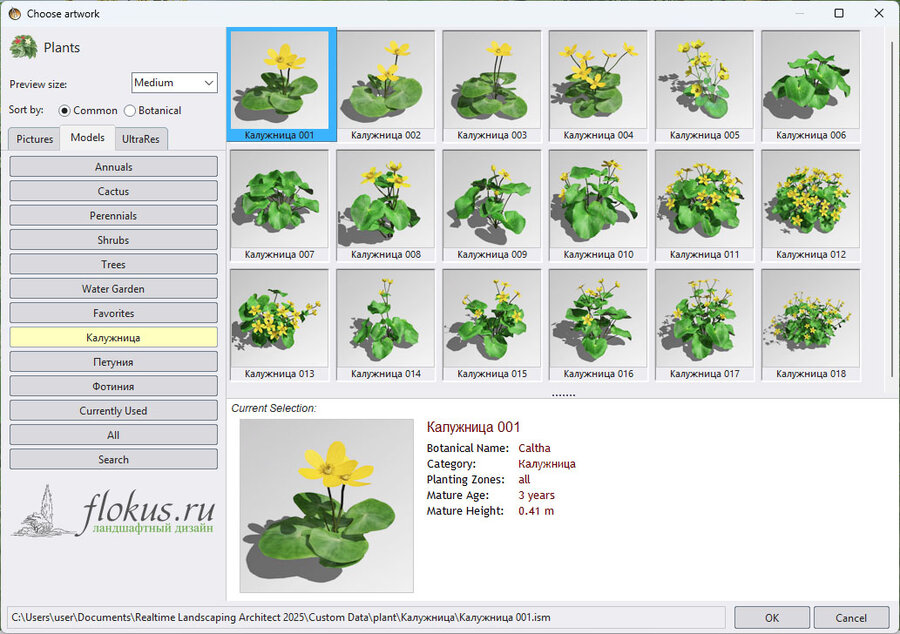Select the Калужница 011 plant thumbnail
Image resolution: width=900 pixels, height=634 pixels.
coord(704,205)
